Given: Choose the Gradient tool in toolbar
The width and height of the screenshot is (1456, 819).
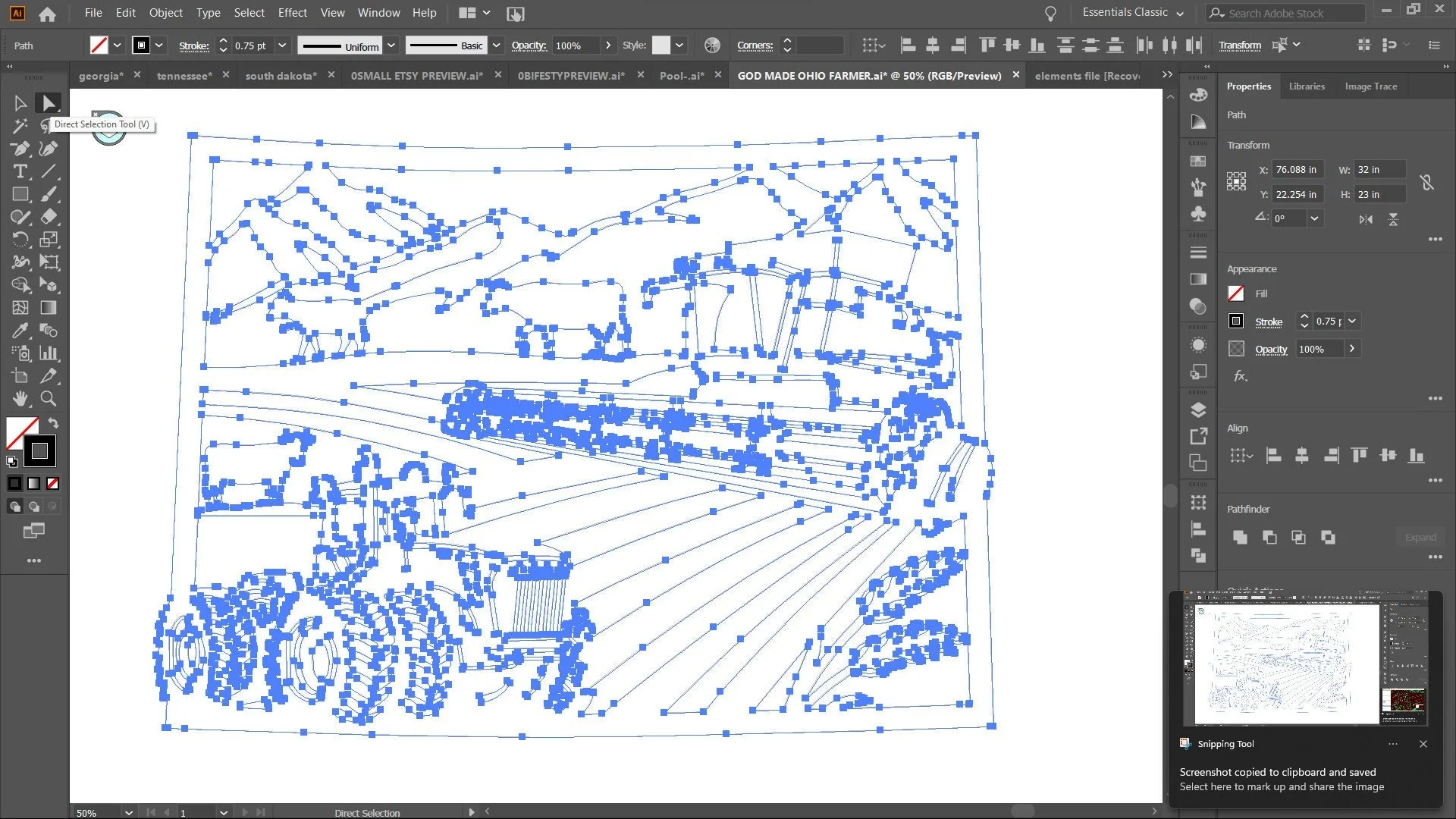Looking at the screenshot, I should pyautogui.click(x=49, y=308).
